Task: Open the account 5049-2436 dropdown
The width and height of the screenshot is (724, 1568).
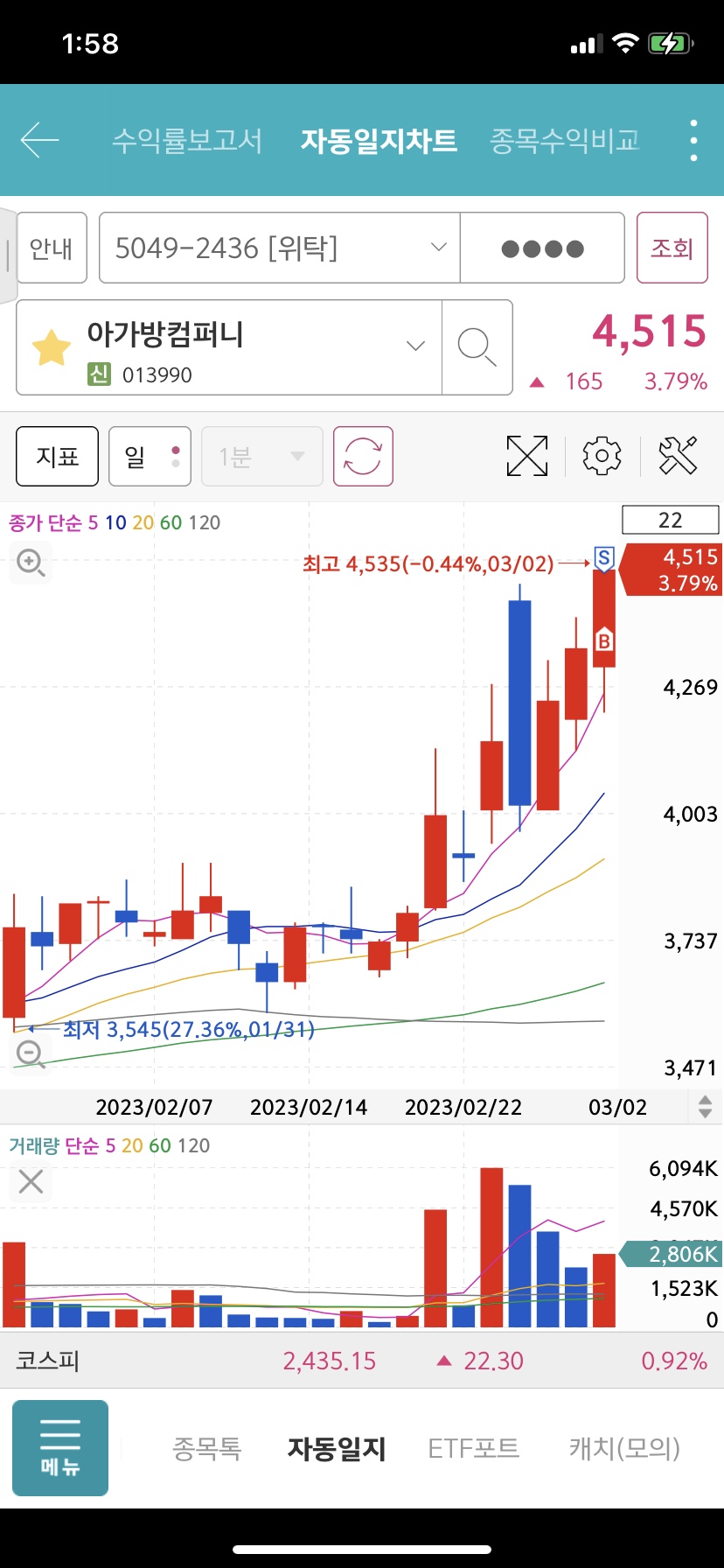Action: (280, 248)
